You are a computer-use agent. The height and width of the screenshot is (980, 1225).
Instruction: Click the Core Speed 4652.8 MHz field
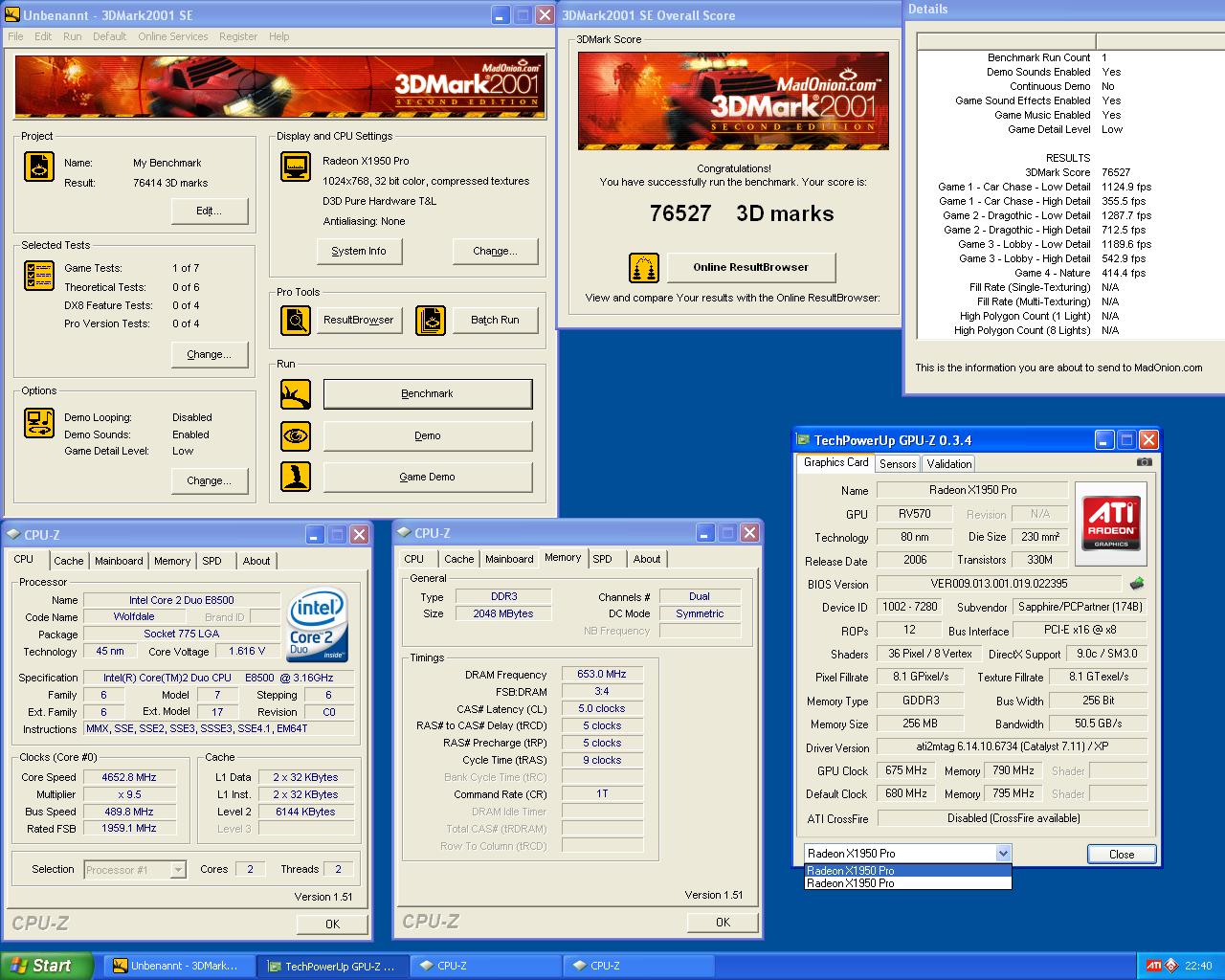[128, 777]
